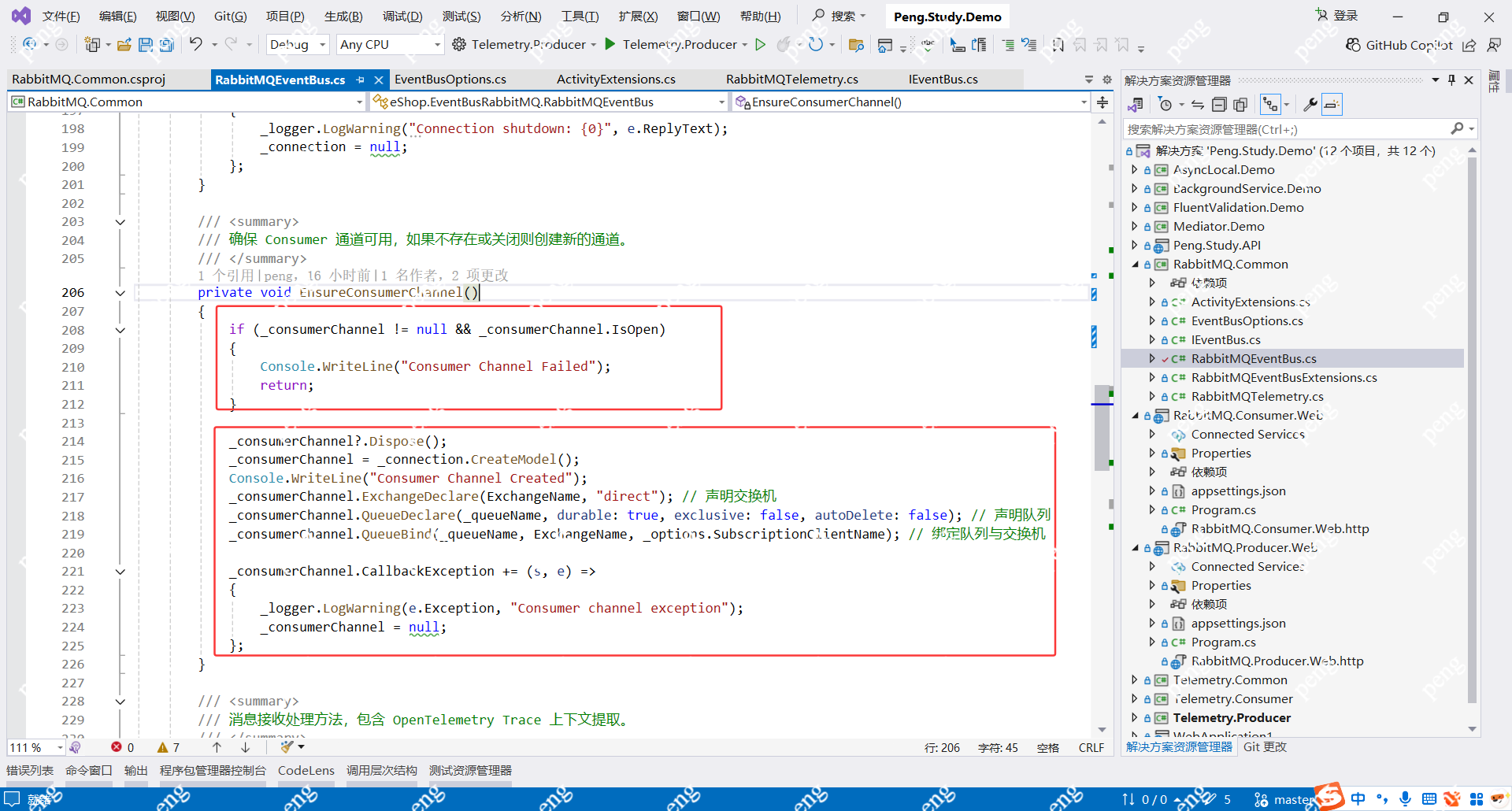Open the EnsureConsumerChannel() member dropdown
The height and width of the screenshot is (811, 1512).
911,102
